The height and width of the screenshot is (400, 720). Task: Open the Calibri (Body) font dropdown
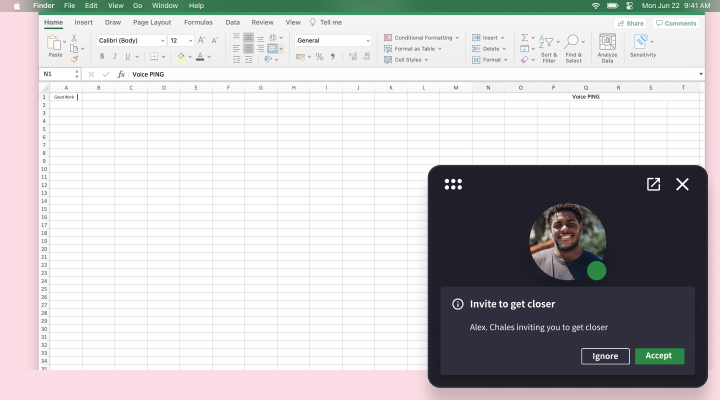coord(131,41)
